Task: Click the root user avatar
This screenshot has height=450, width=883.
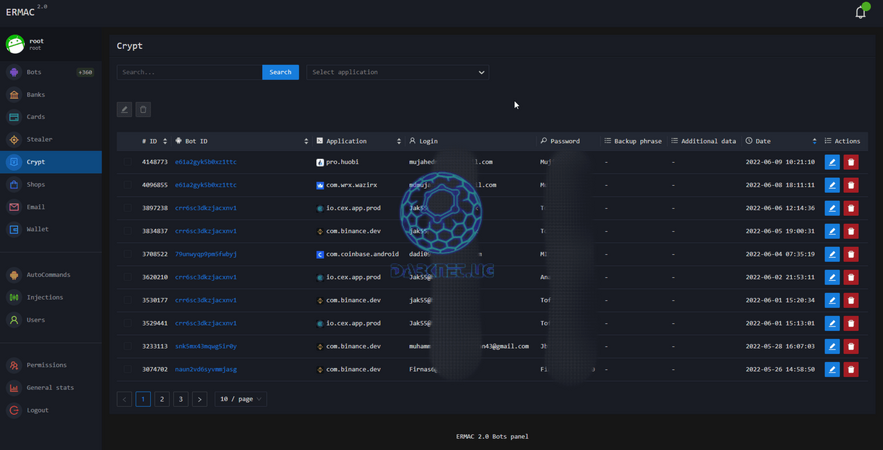Action: pyautogui.click(x=15, y=44)
